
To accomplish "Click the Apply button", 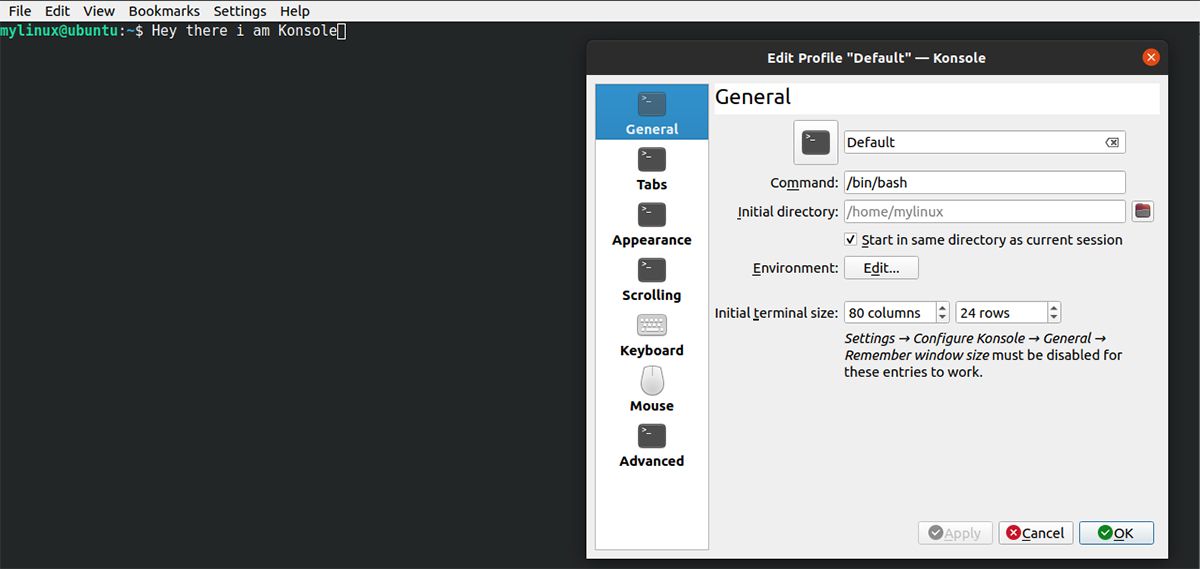I will tap(955, 533).
